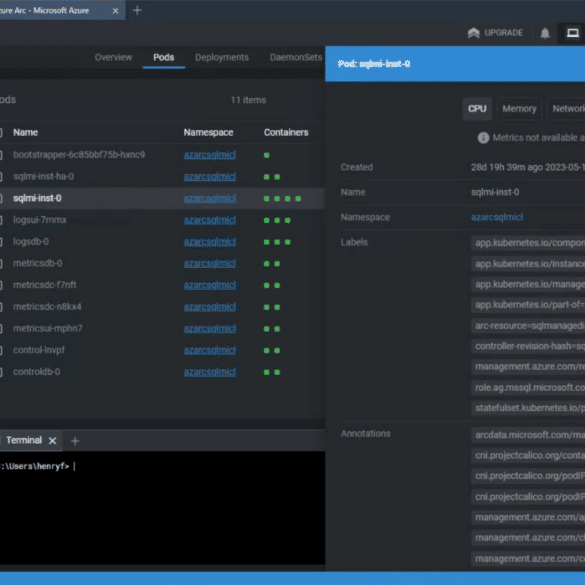The height and width of the screenshot is (585, 585).
Task: Select the metricsdc-f7nft pod
Action: pos(44,285)
